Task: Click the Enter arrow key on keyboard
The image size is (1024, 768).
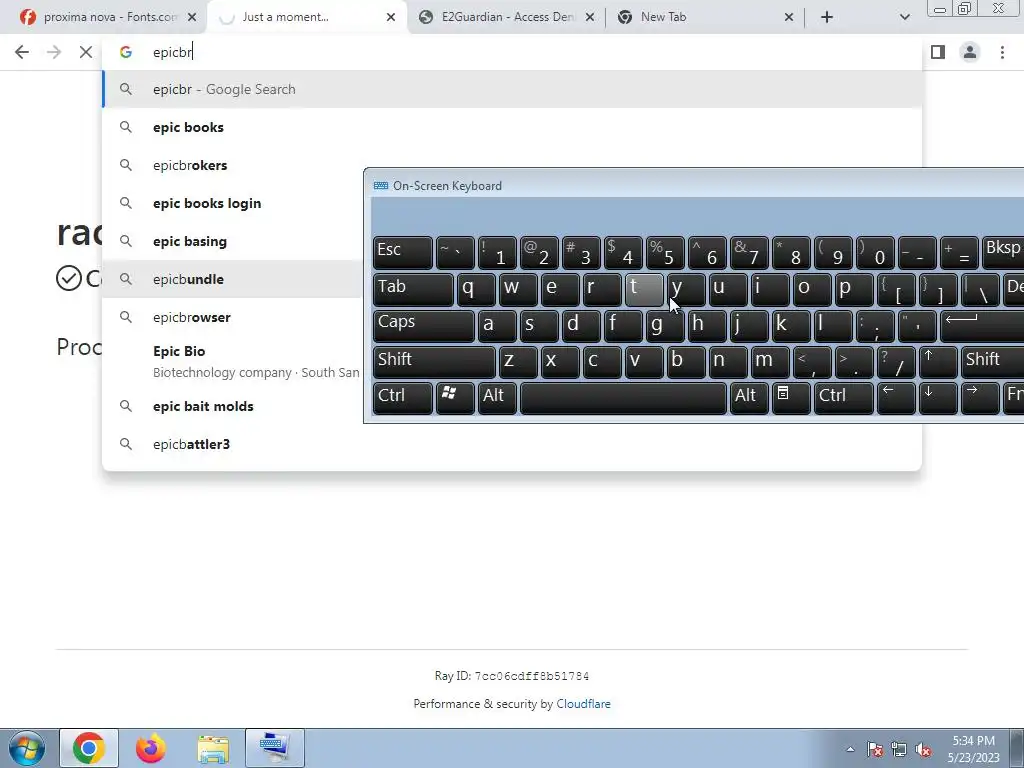Action: click(982, 325)
